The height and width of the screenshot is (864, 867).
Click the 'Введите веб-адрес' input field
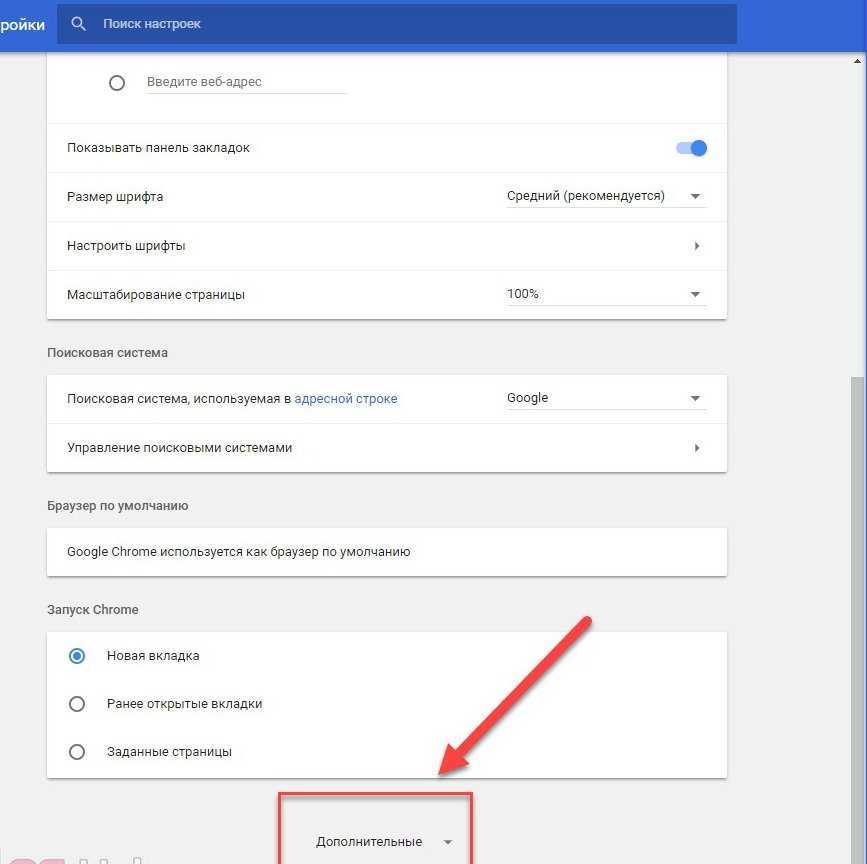[246, 83]
